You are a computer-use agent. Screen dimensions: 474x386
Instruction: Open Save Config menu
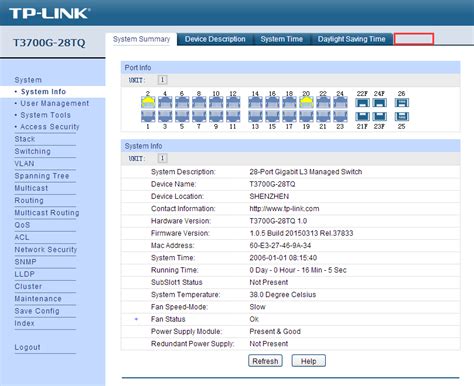(x=37, y=311)
